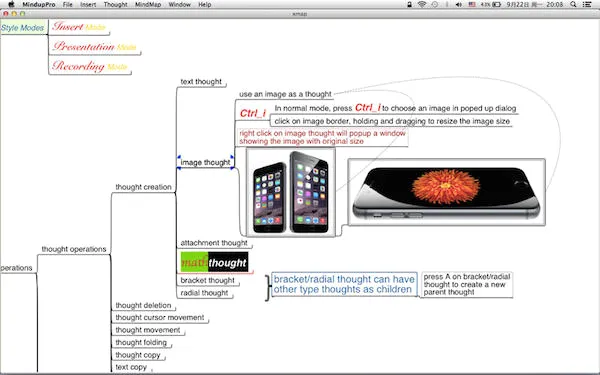The width and height of the screenshot is (600, 375).
Task: Select the 'image thought' node
Action: pyautogui.click(x=205, y=162)
